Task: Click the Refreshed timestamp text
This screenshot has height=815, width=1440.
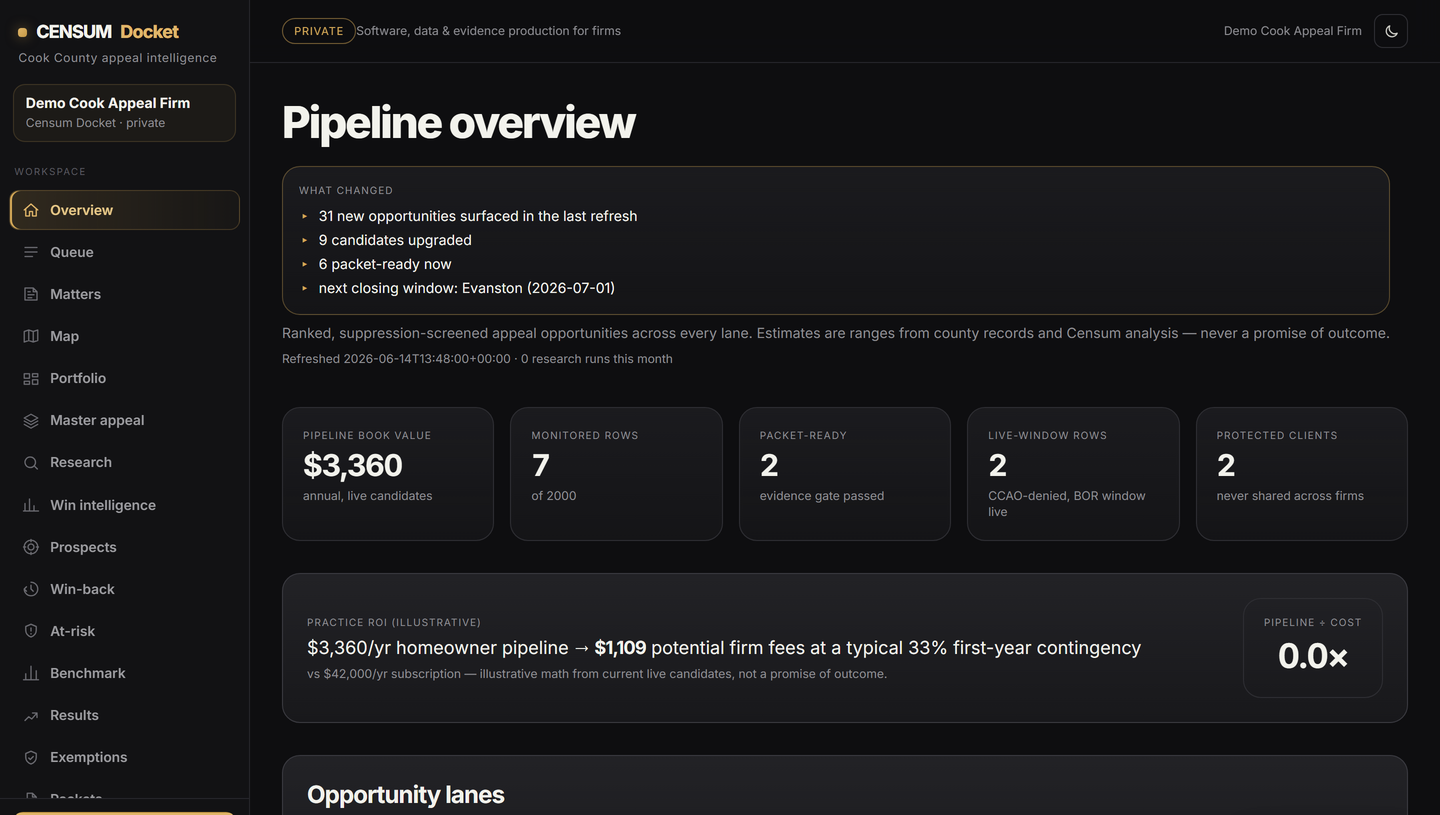Action: click(x=477, y=359)
